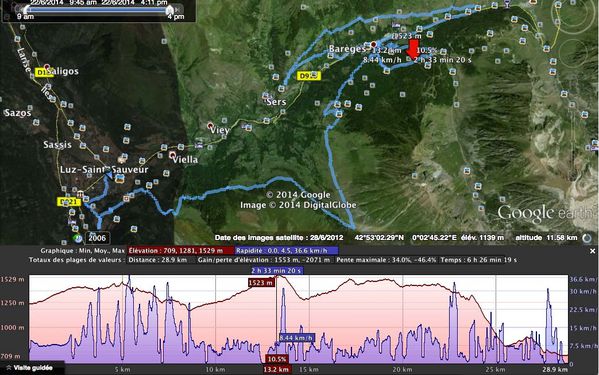Click the Barèges town placemark
This screenshot has height=375, width=599.
(x=374, y=45)
